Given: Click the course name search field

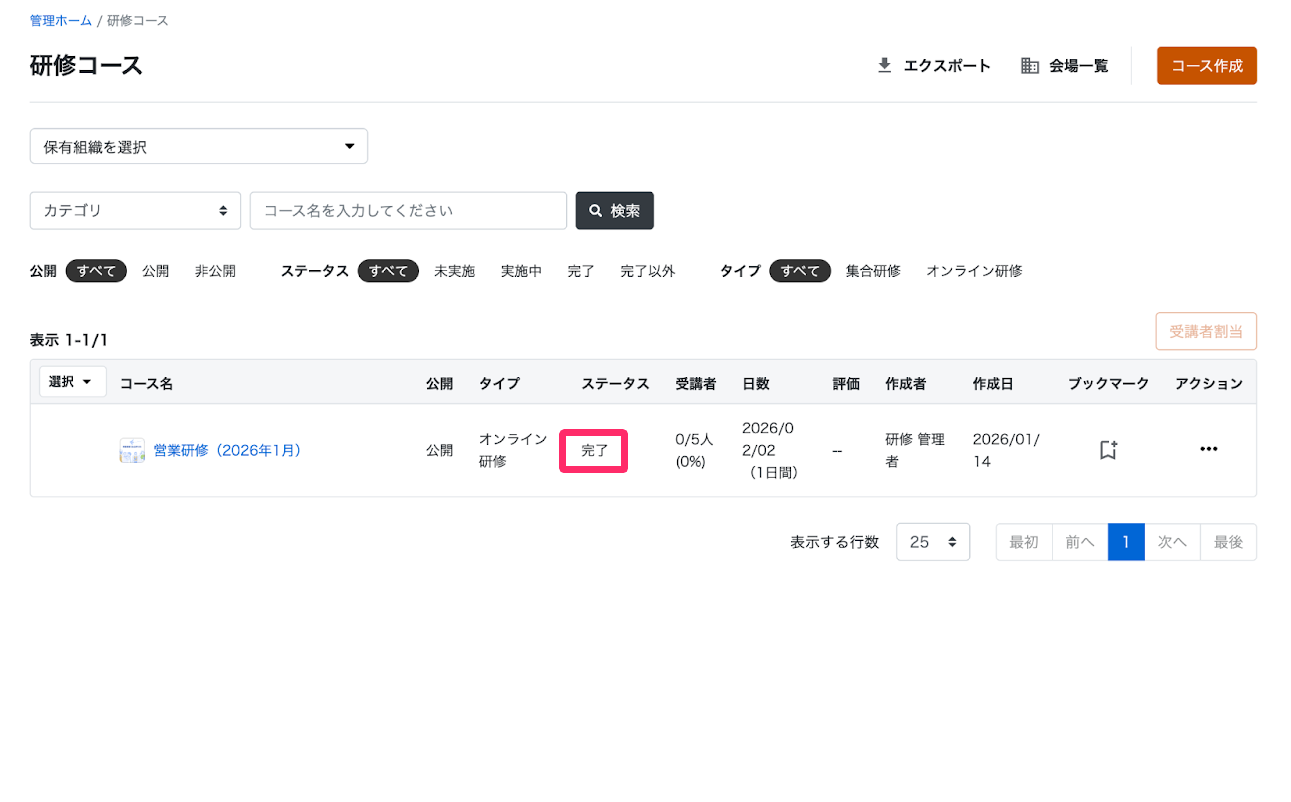Looking at the screenshot, I should click(x=408, y=211).
